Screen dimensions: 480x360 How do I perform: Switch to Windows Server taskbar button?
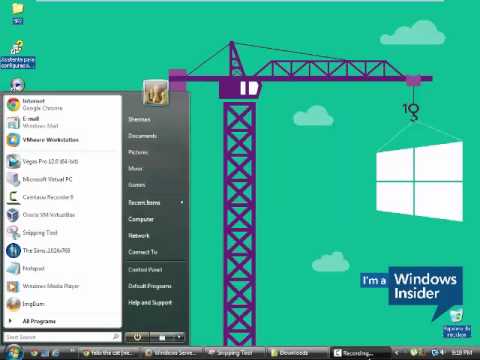click(x=172, y=353)
